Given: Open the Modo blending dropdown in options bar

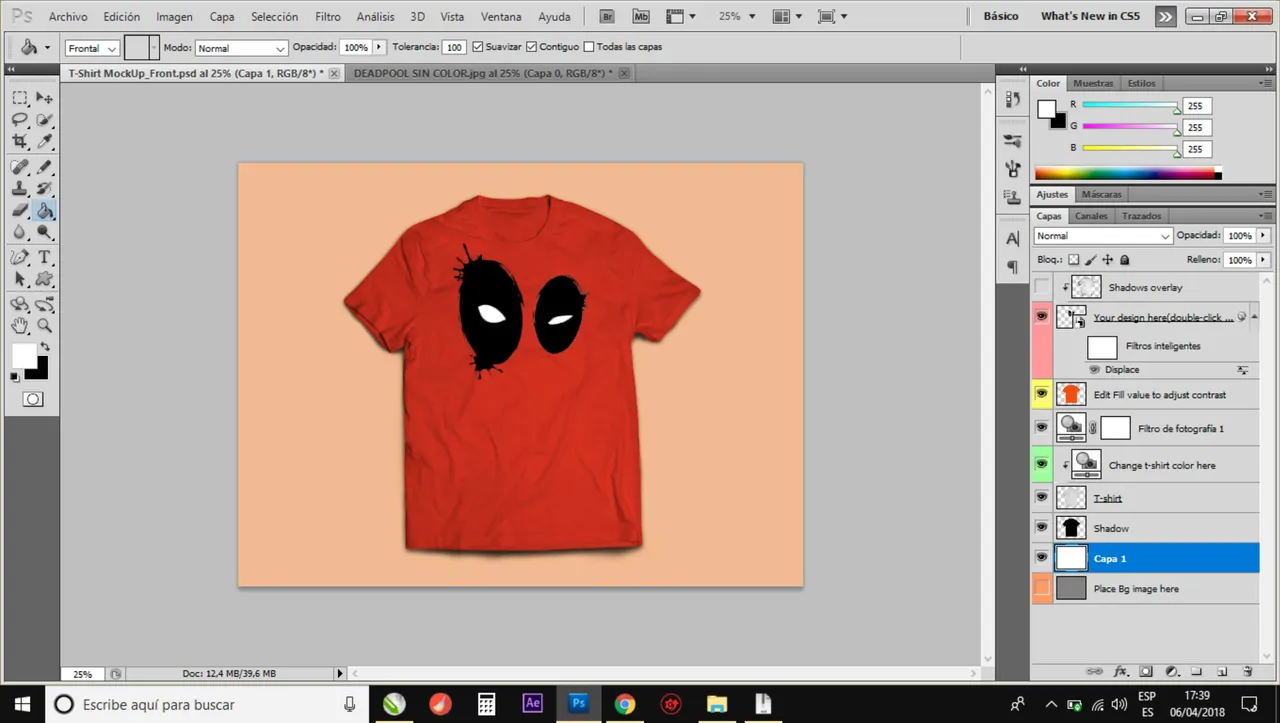Looking at the screenshot, I should pyautogui.click(x=241, y=48).
